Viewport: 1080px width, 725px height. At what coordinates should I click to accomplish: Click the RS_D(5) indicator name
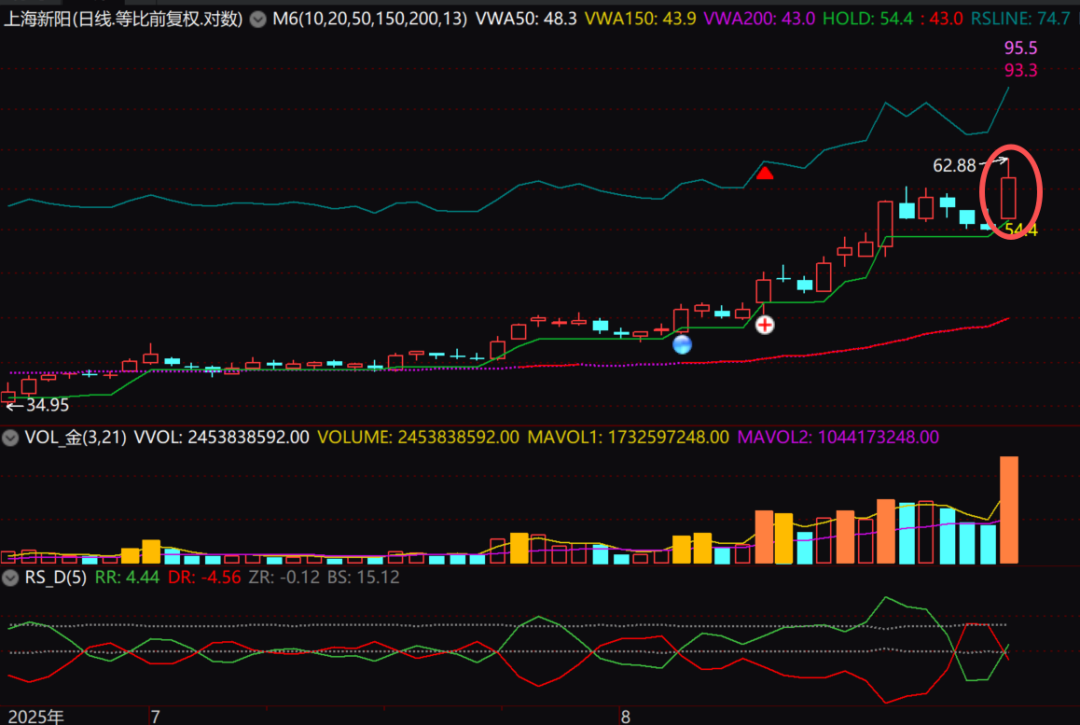point(56,577)
